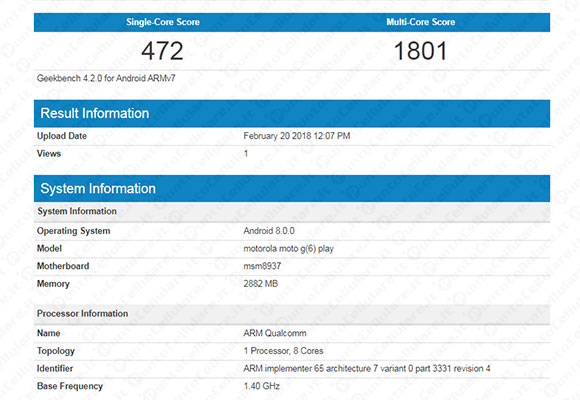The height and width of the screenshot is (400, 580).
Task: Select the single-core score value 472
Action: coord(162,51)
